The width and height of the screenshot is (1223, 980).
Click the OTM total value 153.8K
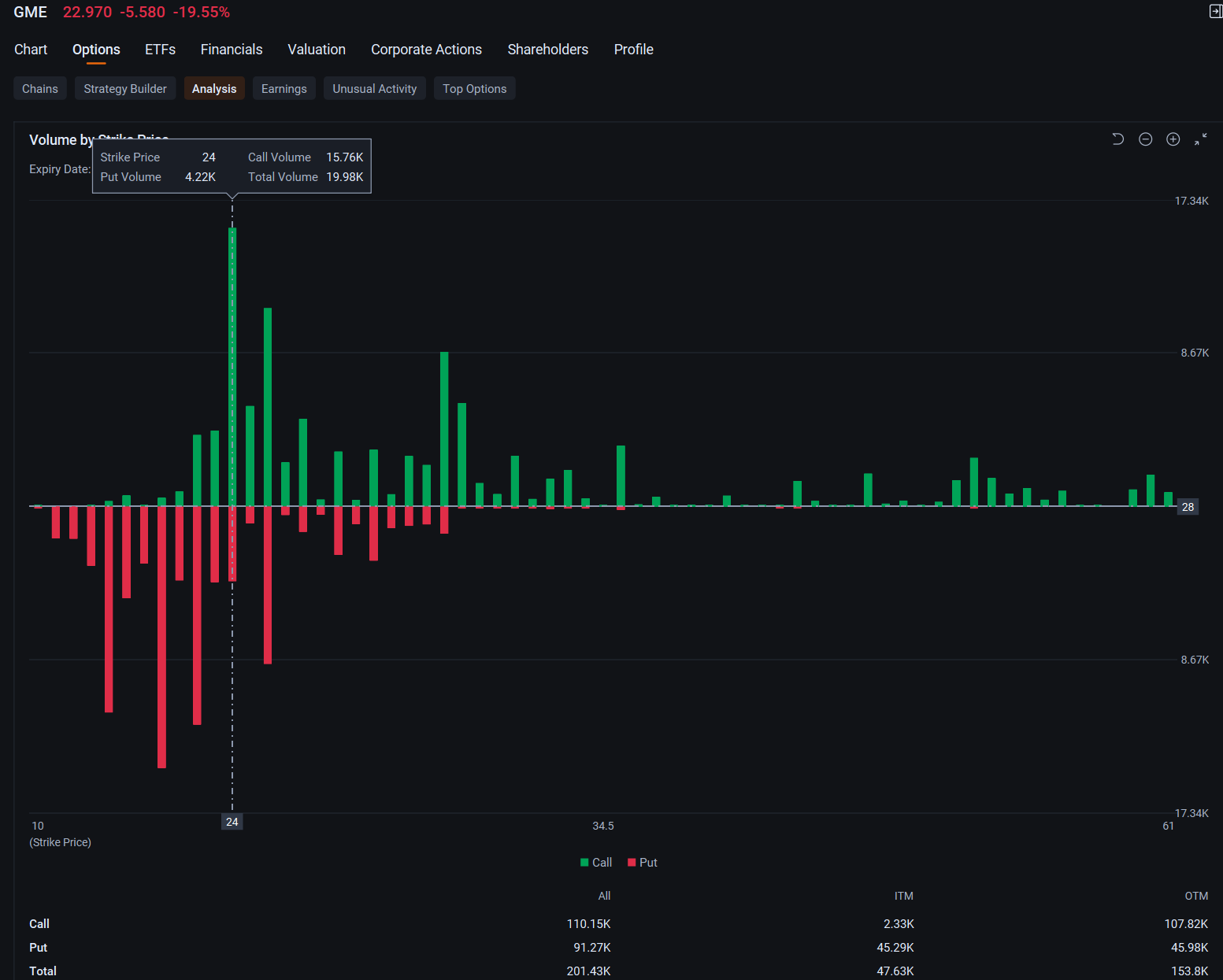click(x=1190, y=971)
